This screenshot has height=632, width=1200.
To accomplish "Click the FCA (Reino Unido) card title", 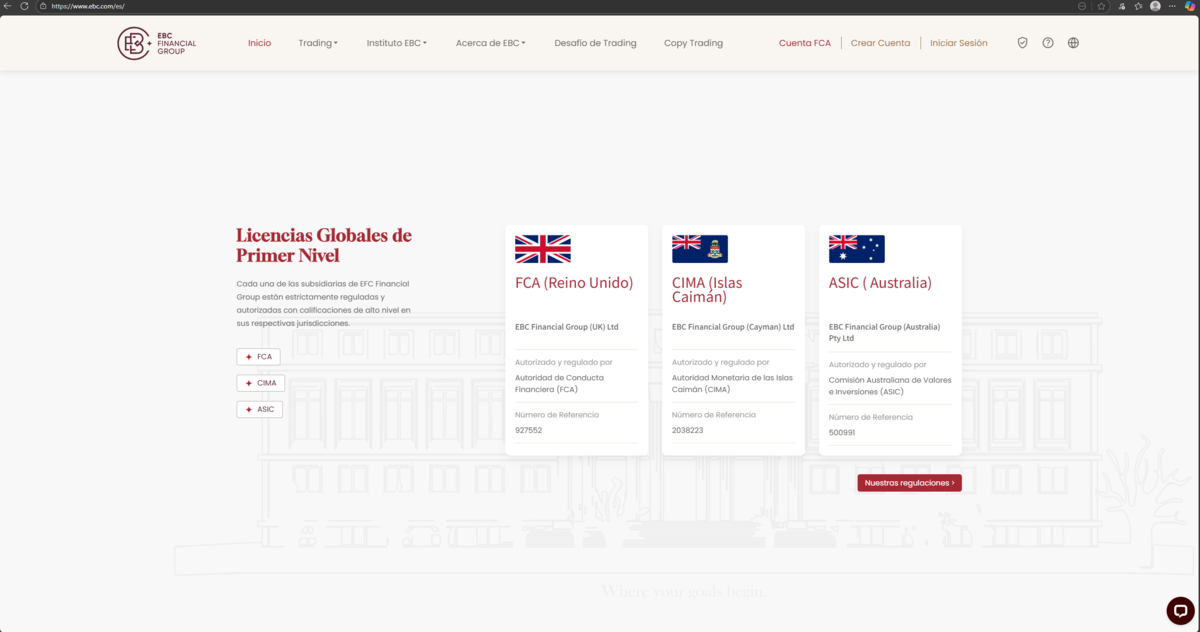I will coord(574,283).
